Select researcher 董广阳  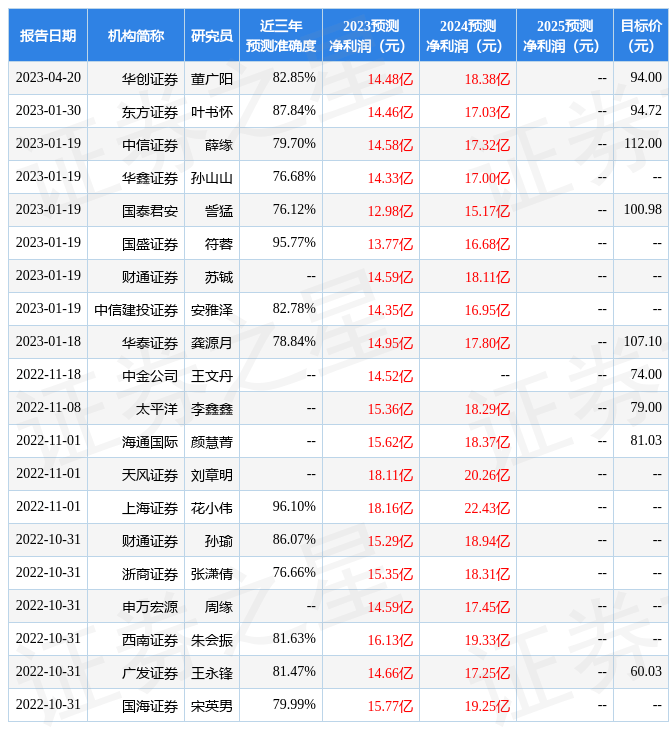point(212,79)
